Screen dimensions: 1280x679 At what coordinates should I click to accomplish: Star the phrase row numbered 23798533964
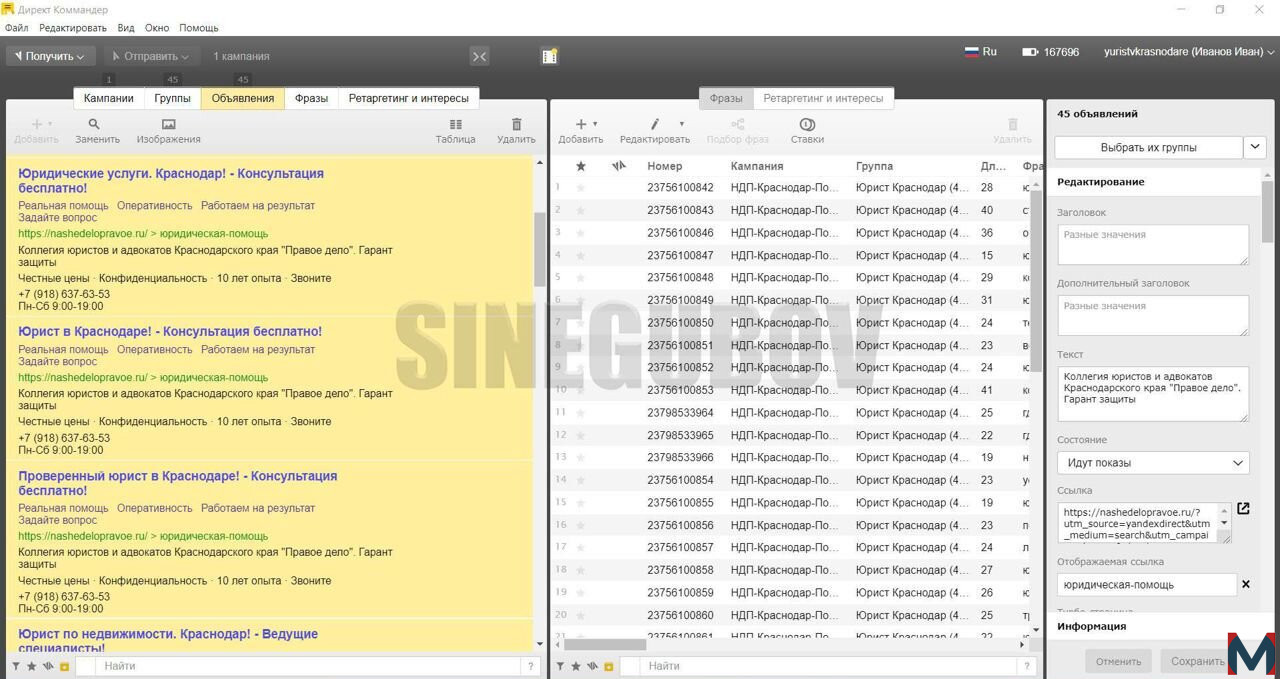coord(580,413)
